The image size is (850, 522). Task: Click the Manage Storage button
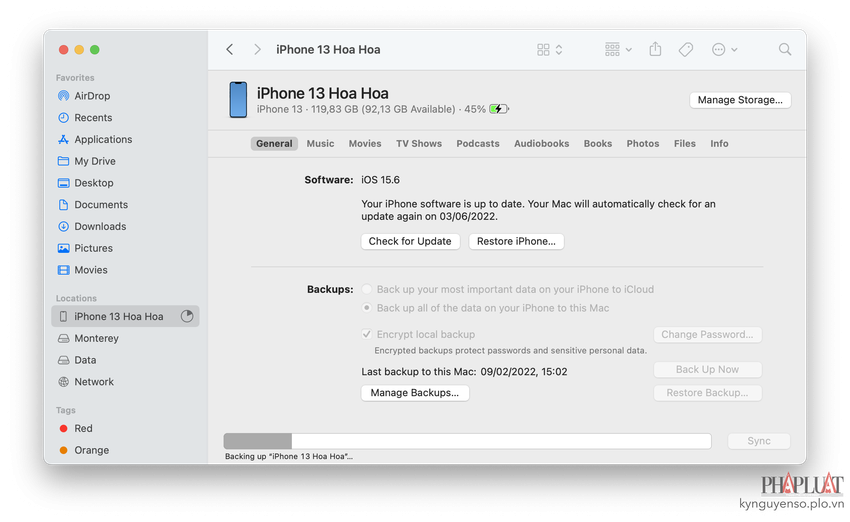(x=740, y=100)
